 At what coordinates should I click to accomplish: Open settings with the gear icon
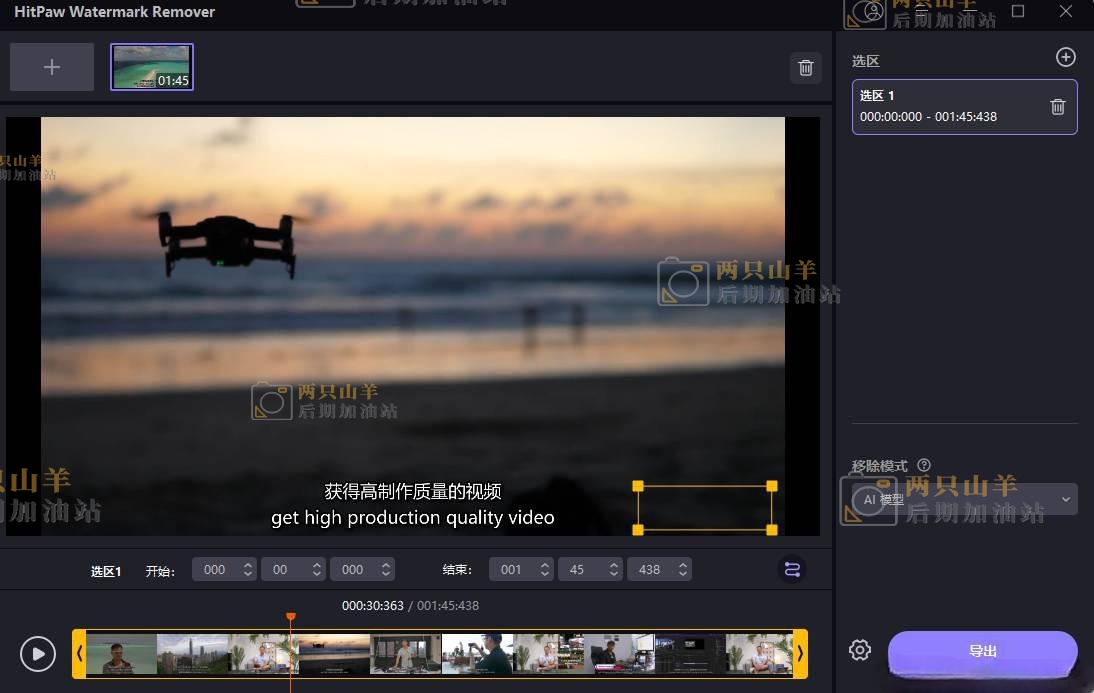pyautogui.click(x=859, y=650)
